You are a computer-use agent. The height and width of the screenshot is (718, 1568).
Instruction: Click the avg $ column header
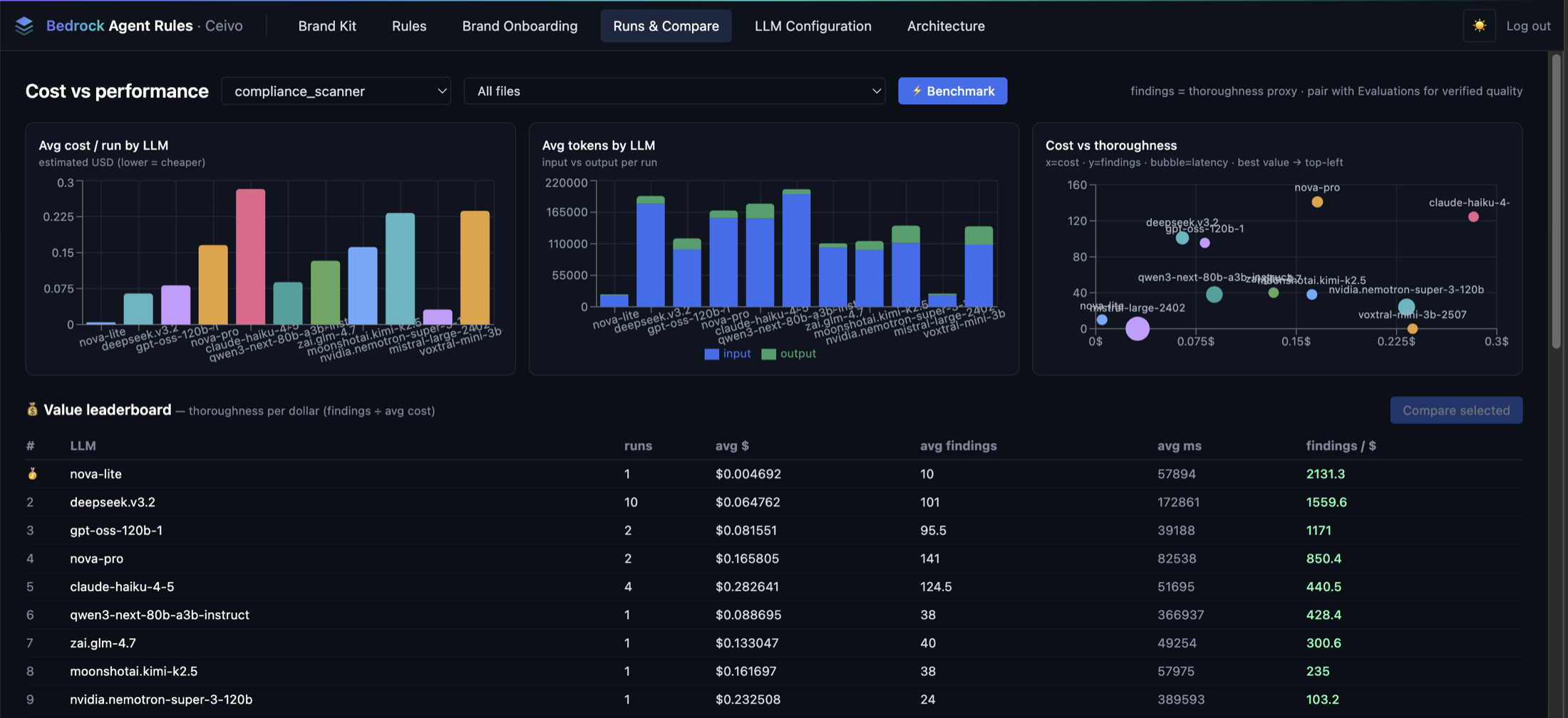coord(732,446)
